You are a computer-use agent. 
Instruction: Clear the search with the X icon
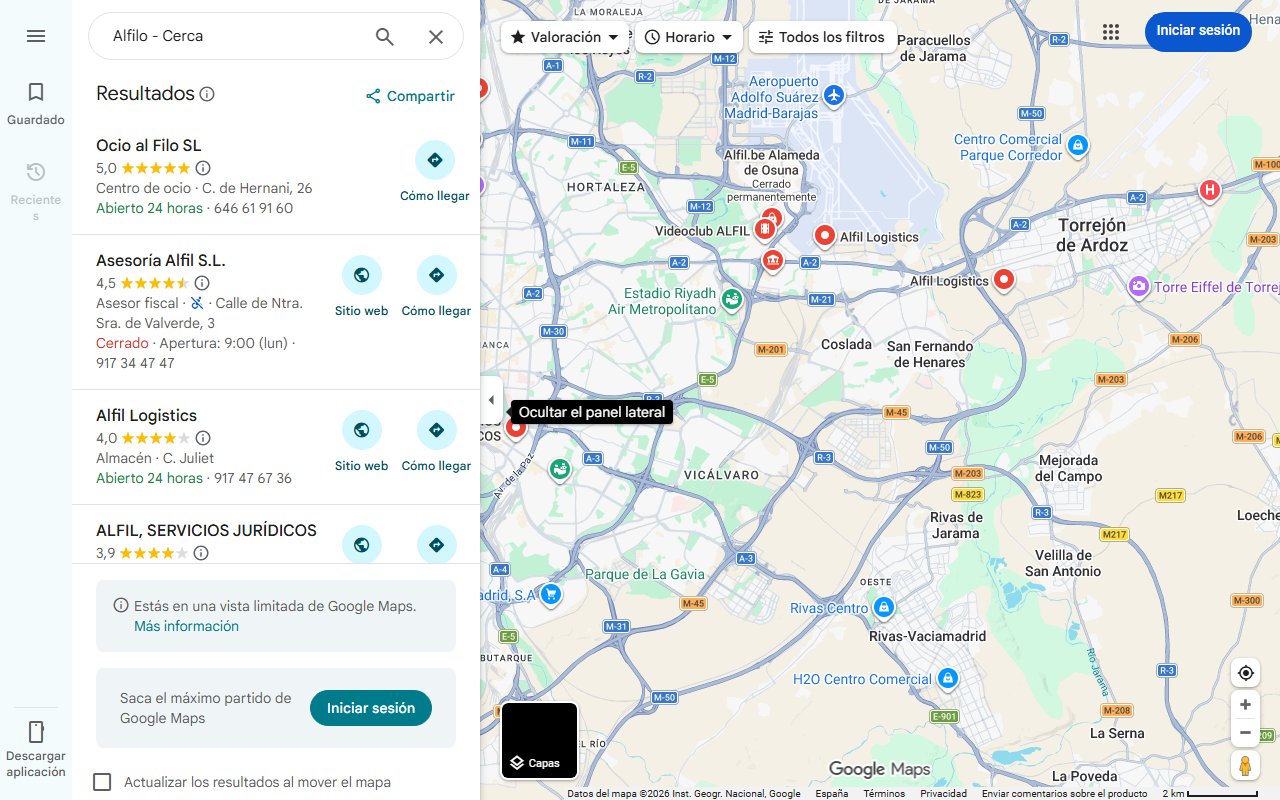coord(436,37)
